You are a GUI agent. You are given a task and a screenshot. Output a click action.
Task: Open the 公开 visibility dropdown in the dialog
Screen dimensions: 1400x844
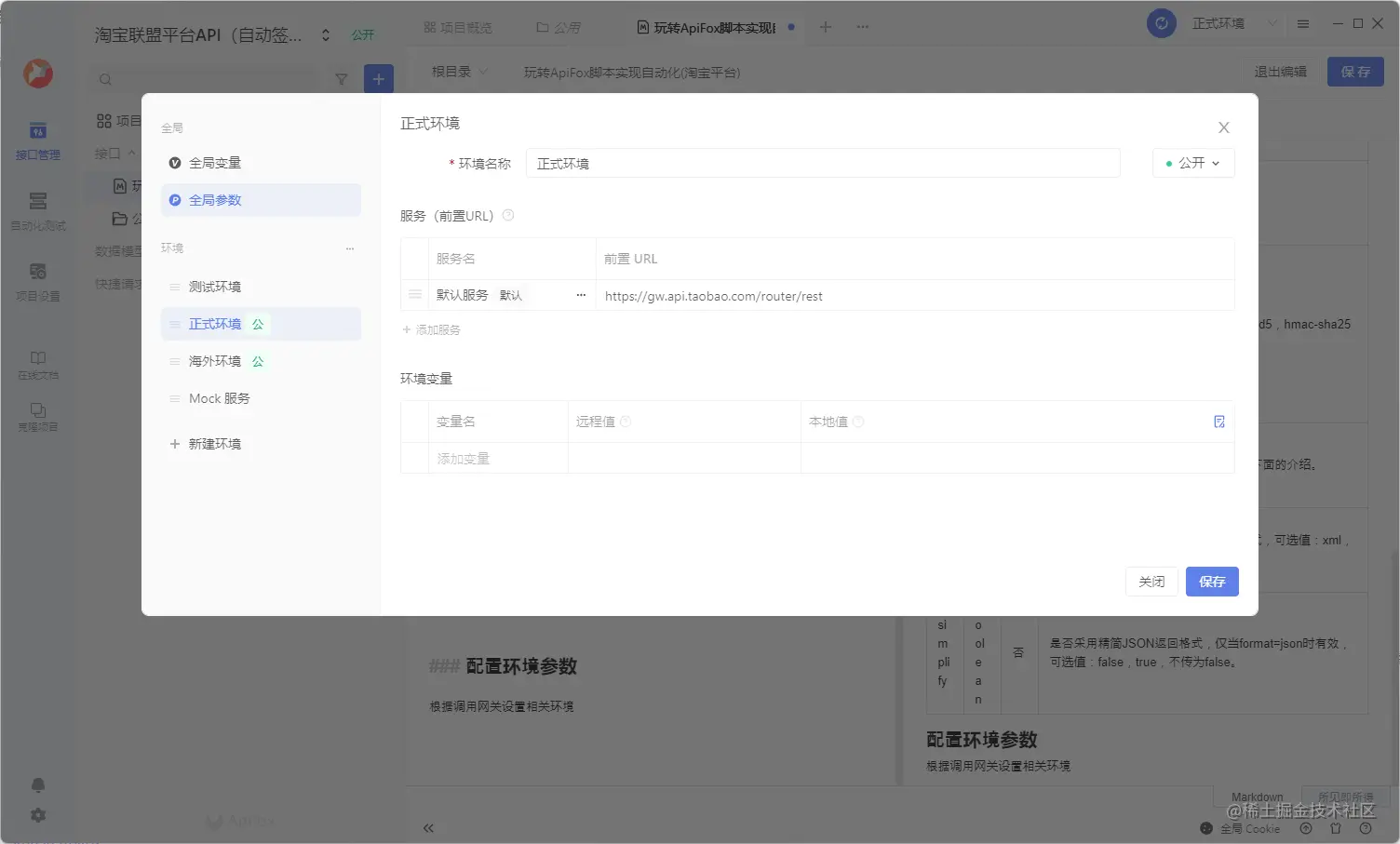(x=1192, y=162)
